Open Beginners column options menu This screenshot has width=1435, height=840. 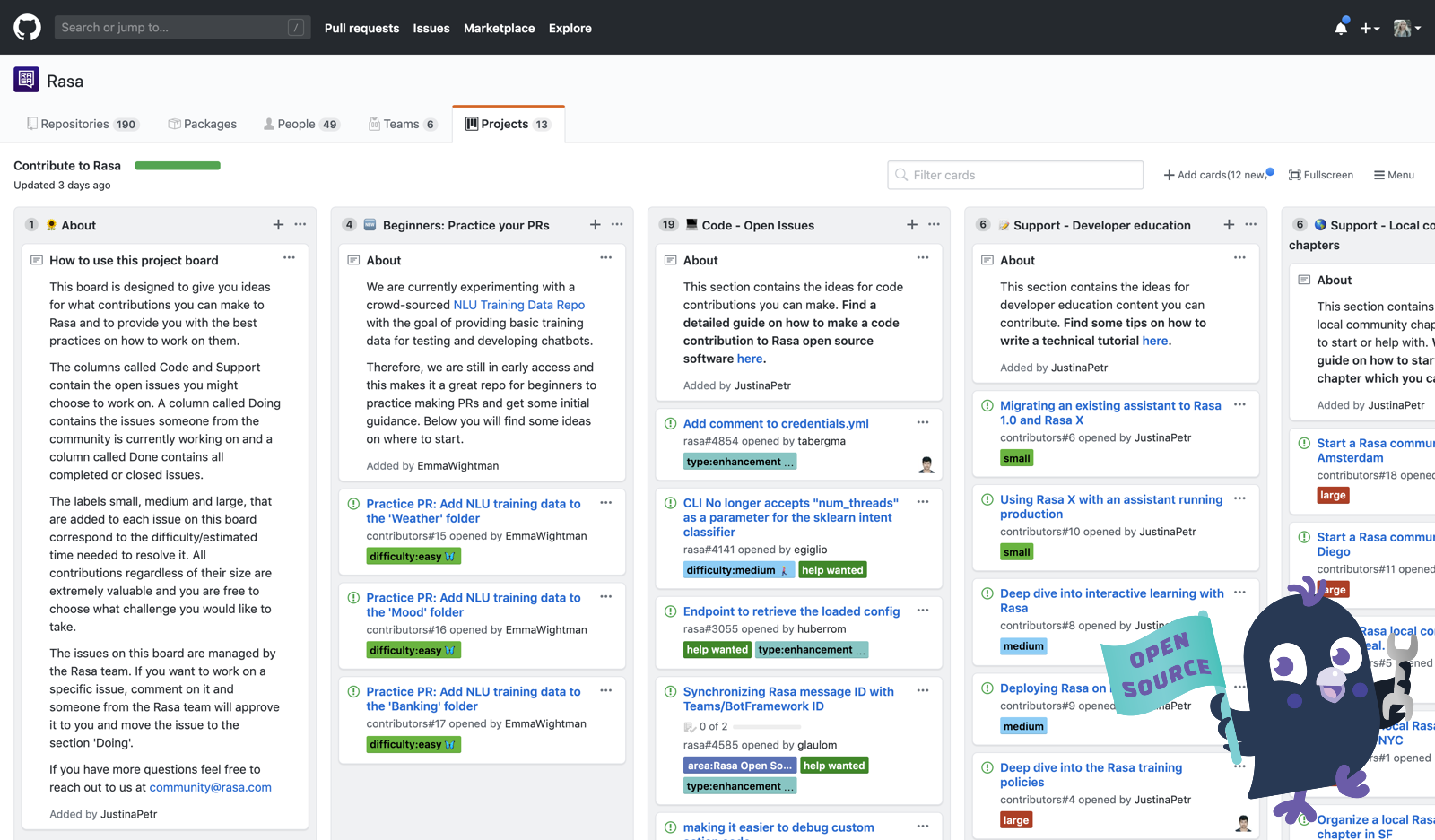[617, 225]
